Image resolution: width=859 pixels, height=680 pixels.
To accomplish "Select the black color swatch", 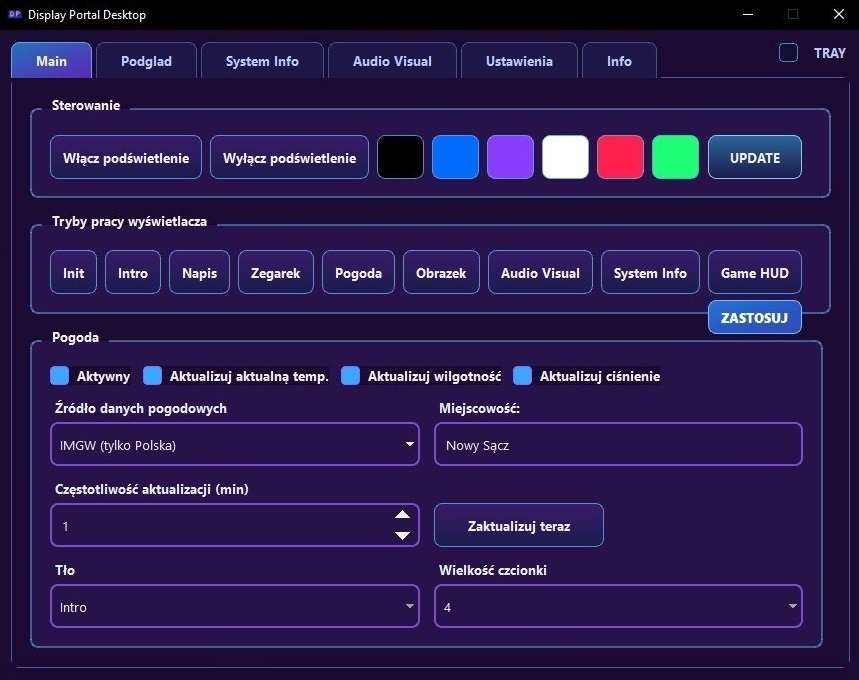I will [x=400, y=157].
